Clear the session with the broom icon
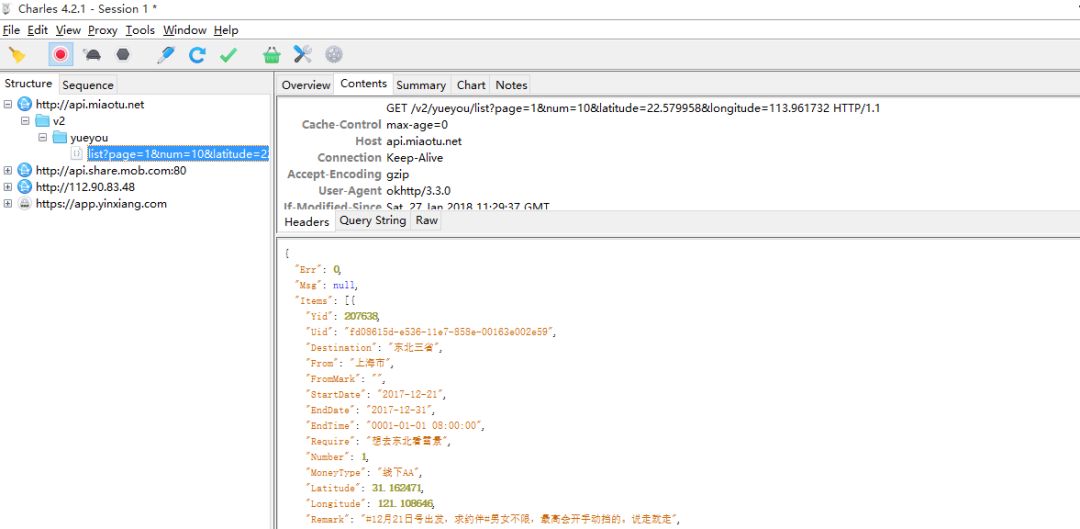The image size is (1080, 529). [x=17, y=55]
